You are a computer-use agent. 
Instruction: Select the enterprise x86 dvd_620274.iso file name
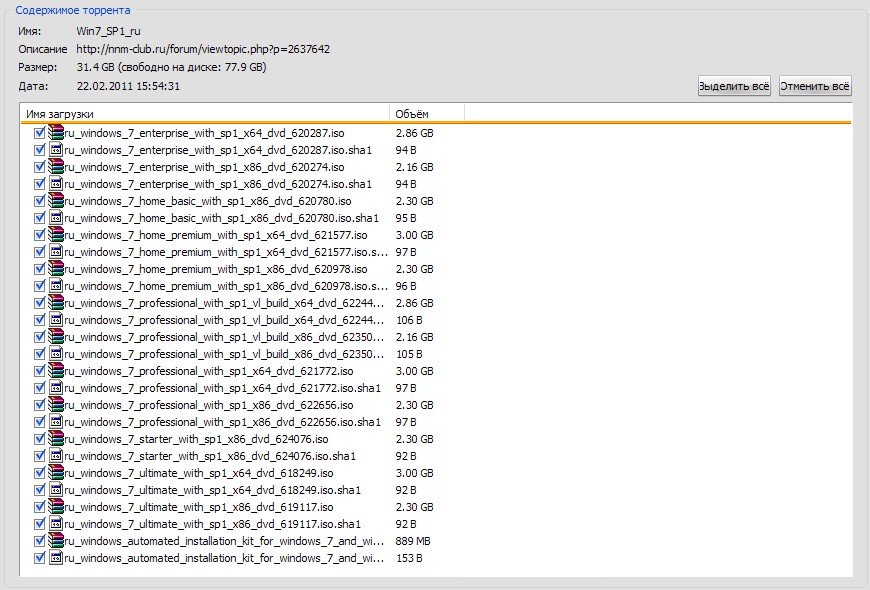(x=204, y=167)
